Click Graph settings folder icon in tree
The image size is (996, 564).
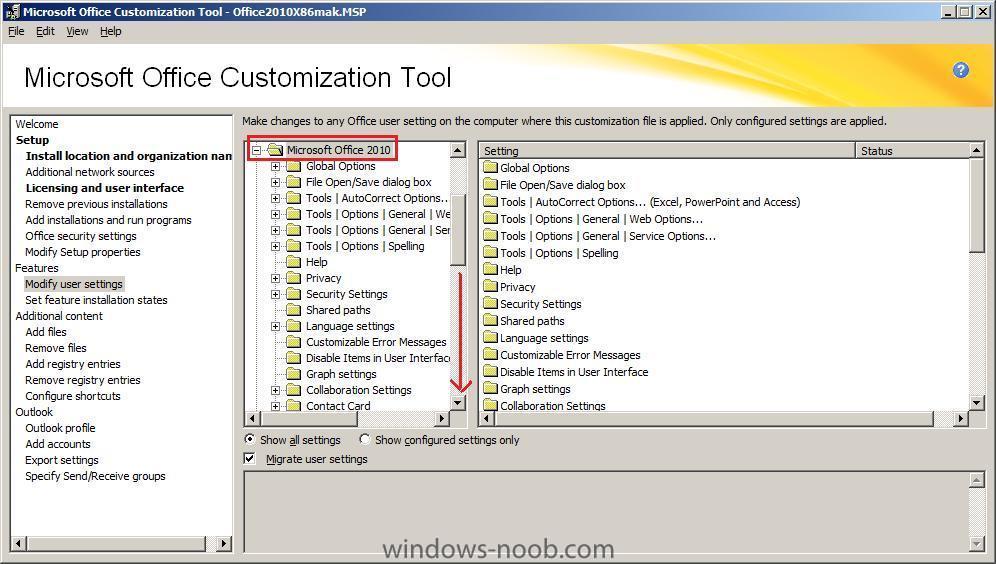[293, 374]
